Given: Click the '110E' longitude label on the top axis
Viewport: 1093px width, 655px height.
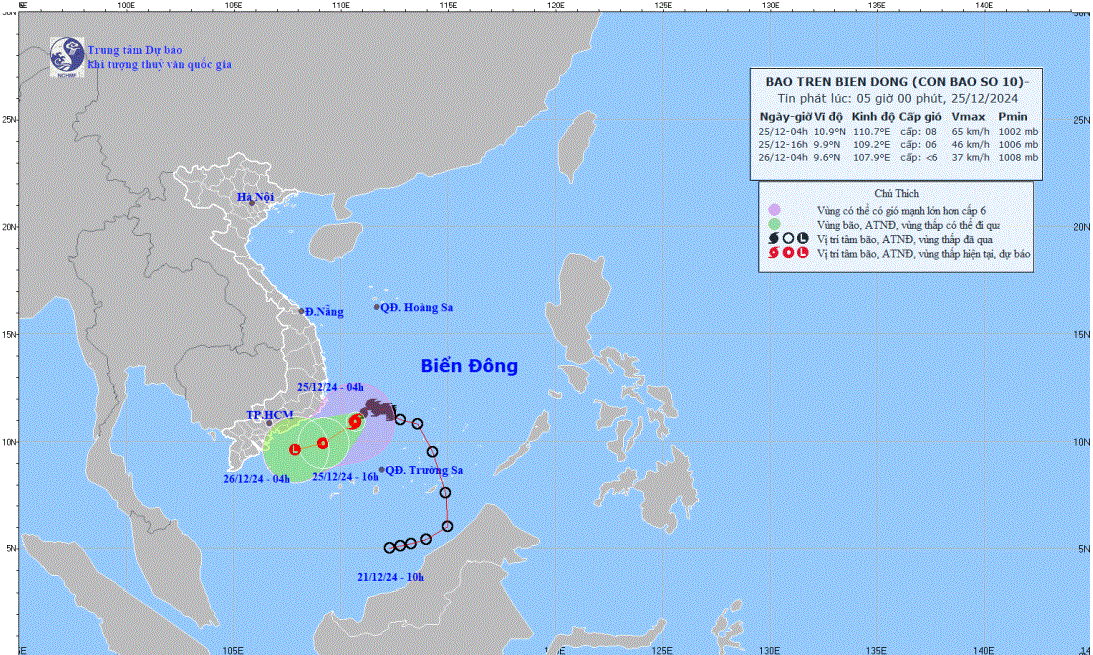Looking at the screenshot, I should point(340,5).
